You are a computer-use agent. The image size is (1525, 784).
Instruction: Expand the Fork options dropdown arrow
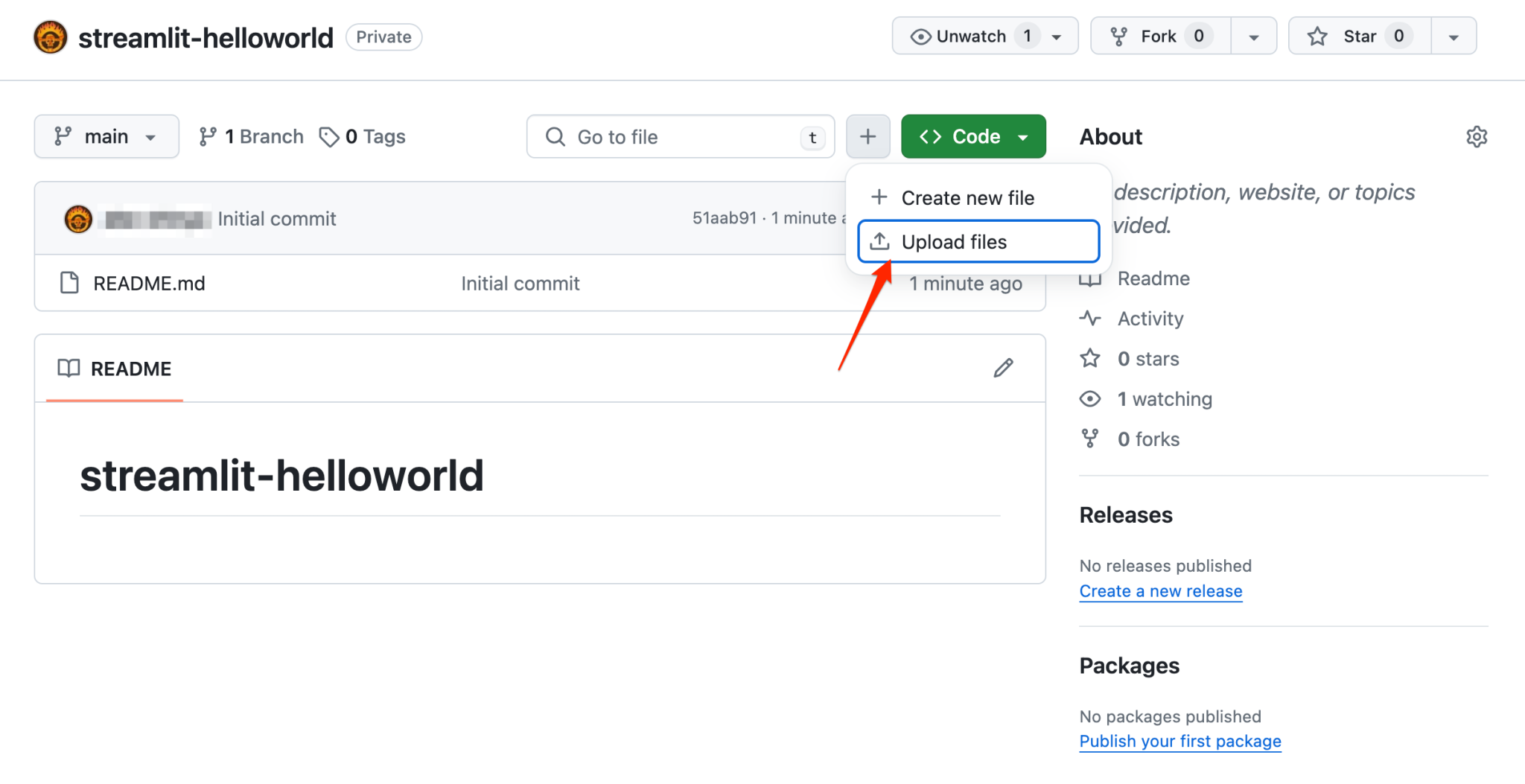click(1254, 36)
